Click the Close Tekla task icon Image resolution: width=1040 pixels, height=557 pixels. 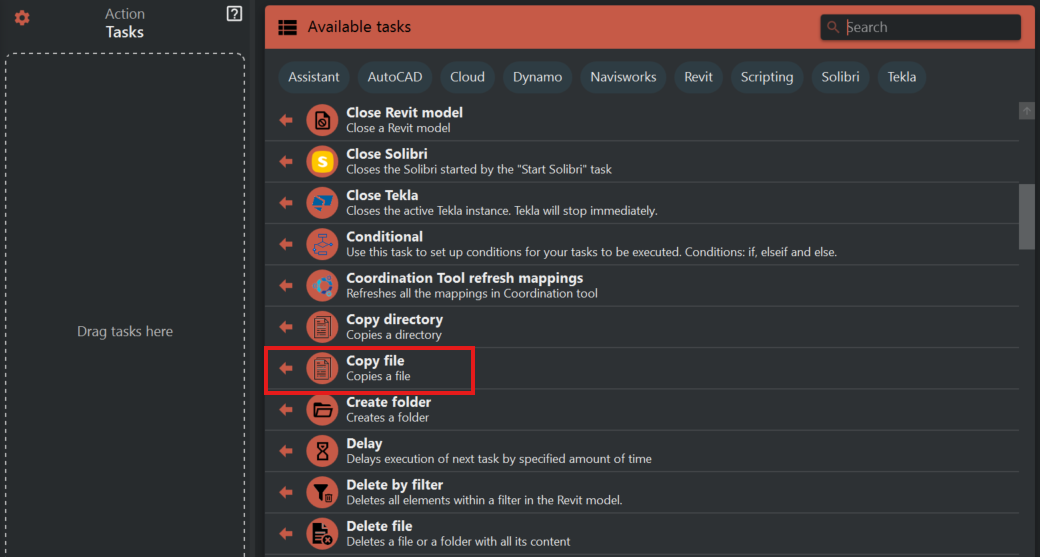click(322, 203)
